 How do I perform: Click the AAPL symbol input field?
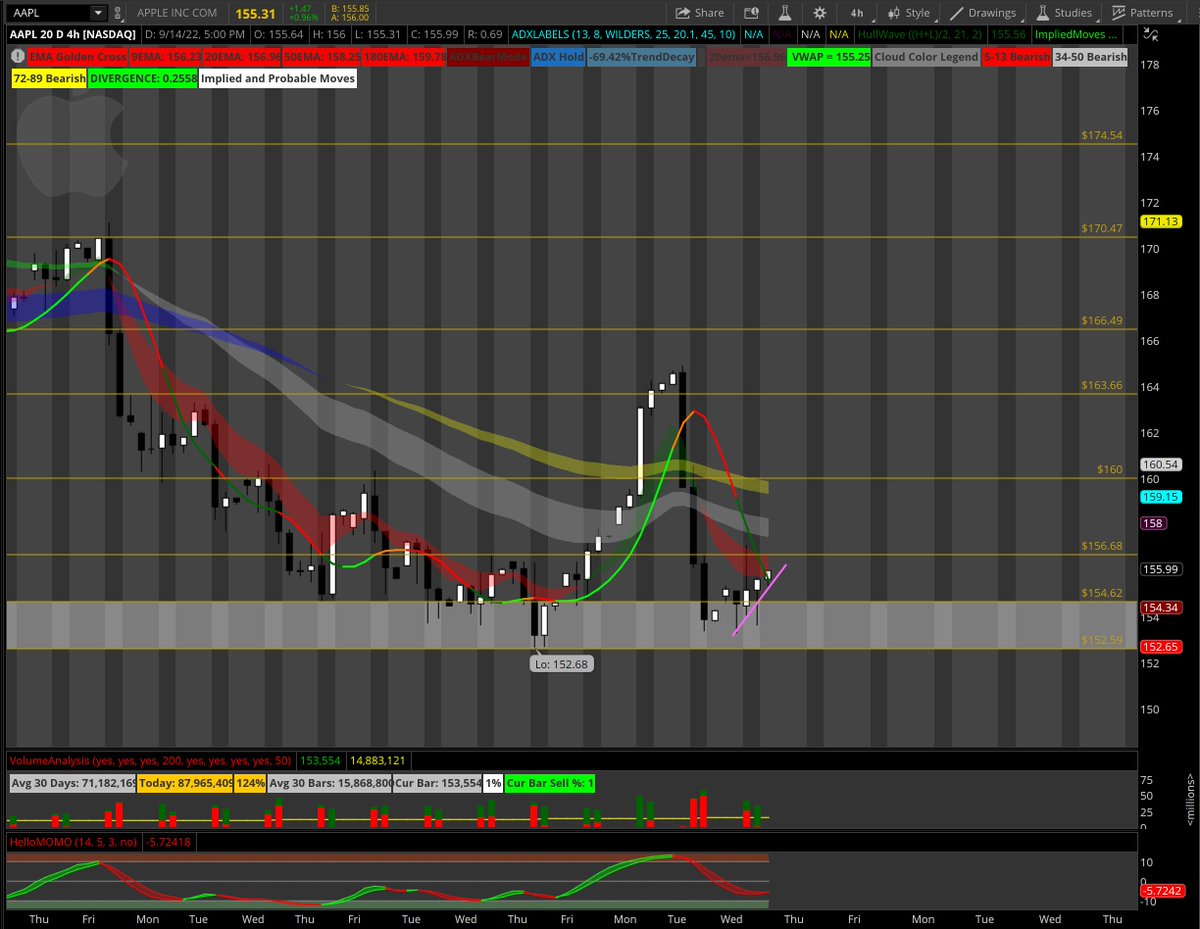coord(48,13)
